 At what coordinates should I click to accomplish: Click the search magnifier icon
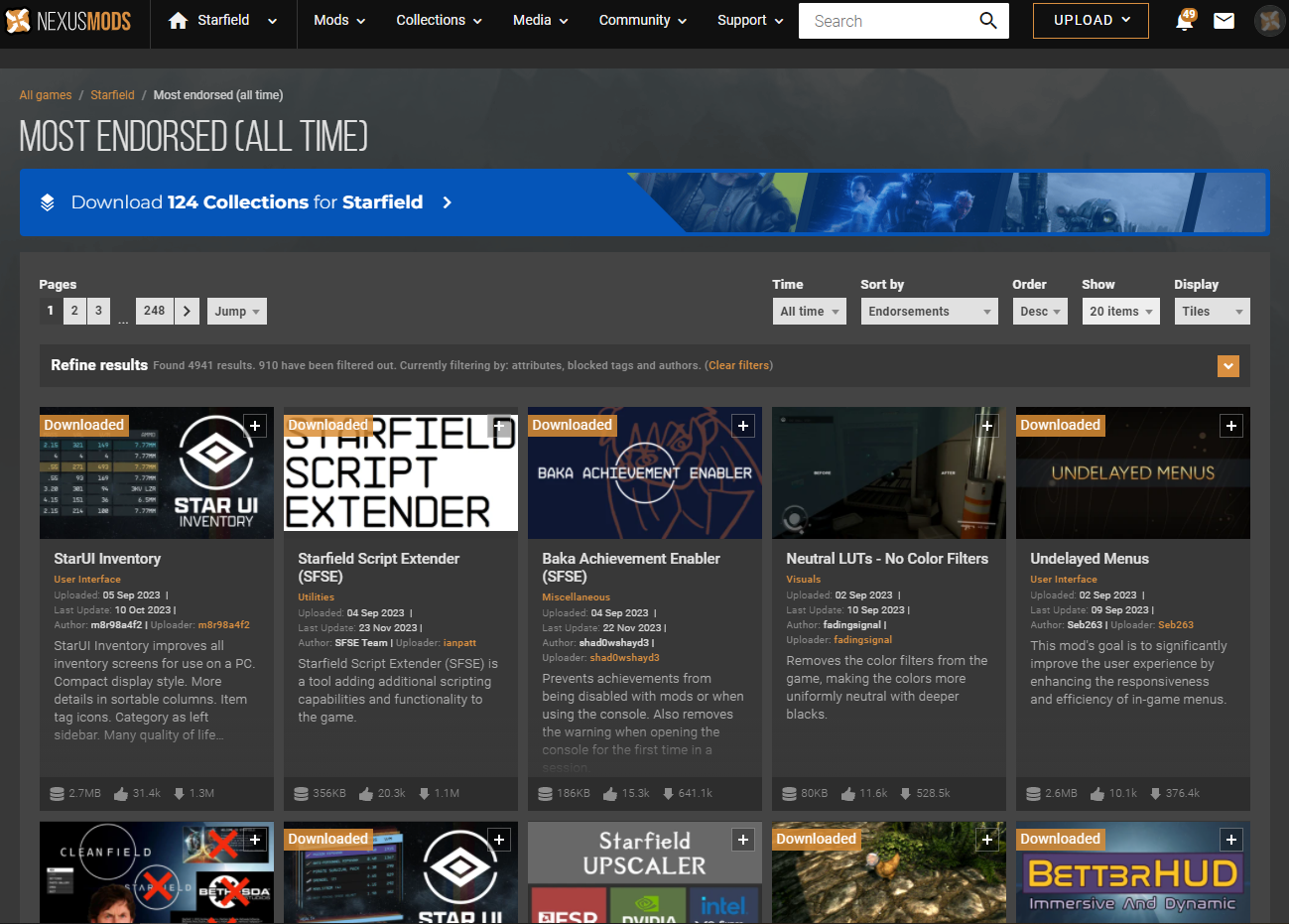click(x=988, y=21)
